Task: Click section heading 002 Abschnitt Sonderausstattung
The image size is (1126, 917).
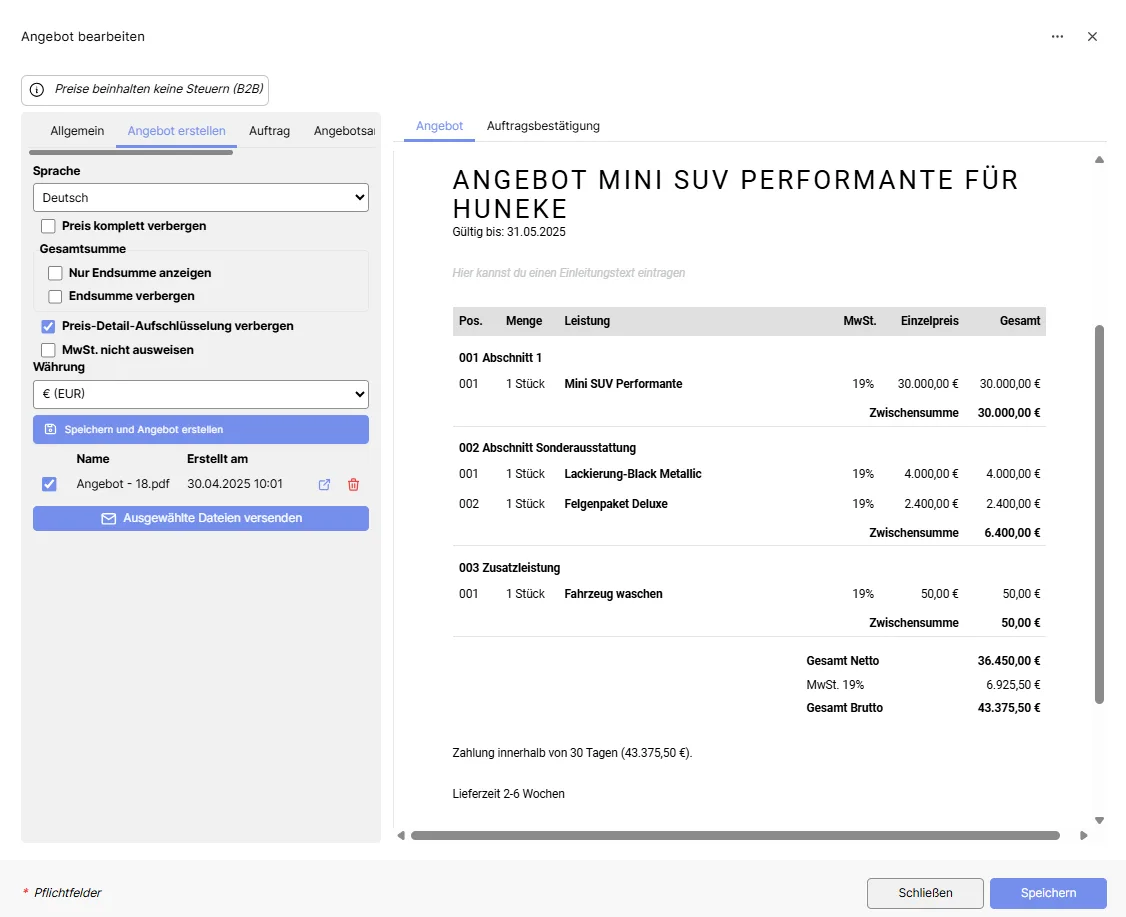Action: click(x=547, y=448)
